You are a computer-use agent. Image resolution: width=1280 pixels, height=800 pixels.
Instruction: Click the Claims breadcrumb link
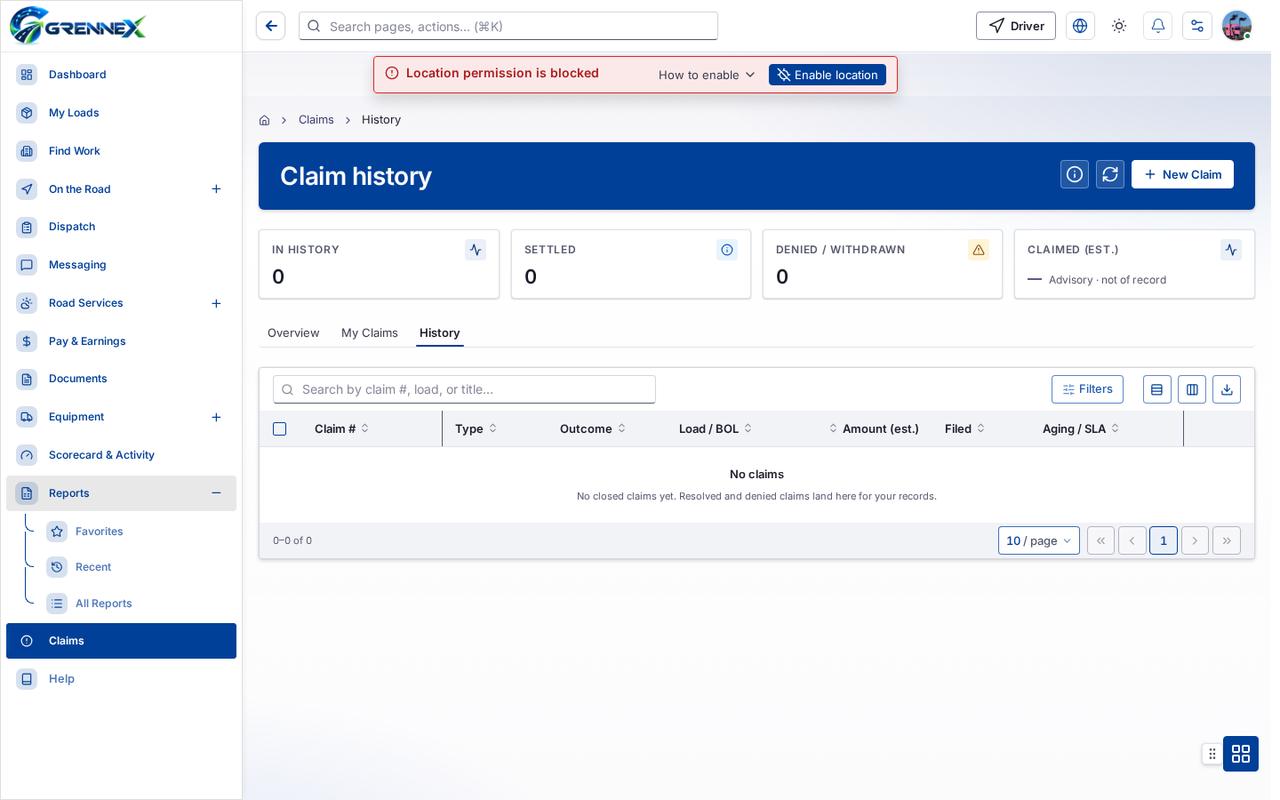pyautogui.click(x=316, y=120)
